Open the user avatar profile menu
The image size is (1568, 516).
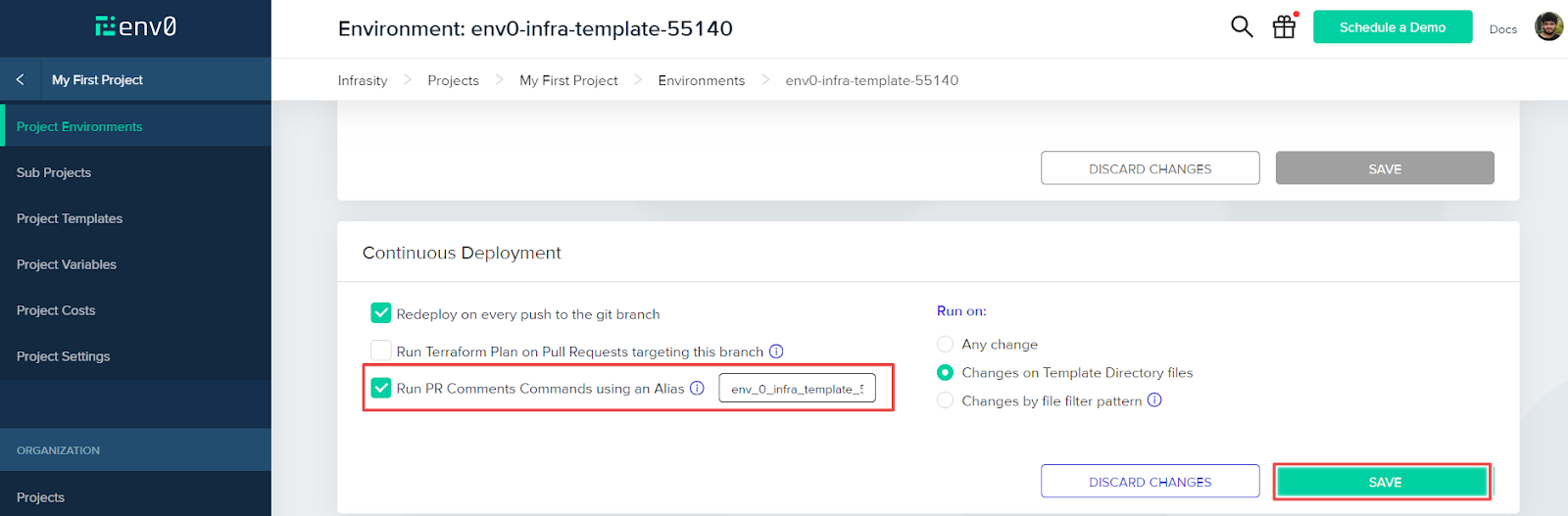[x=1548, y=27]
